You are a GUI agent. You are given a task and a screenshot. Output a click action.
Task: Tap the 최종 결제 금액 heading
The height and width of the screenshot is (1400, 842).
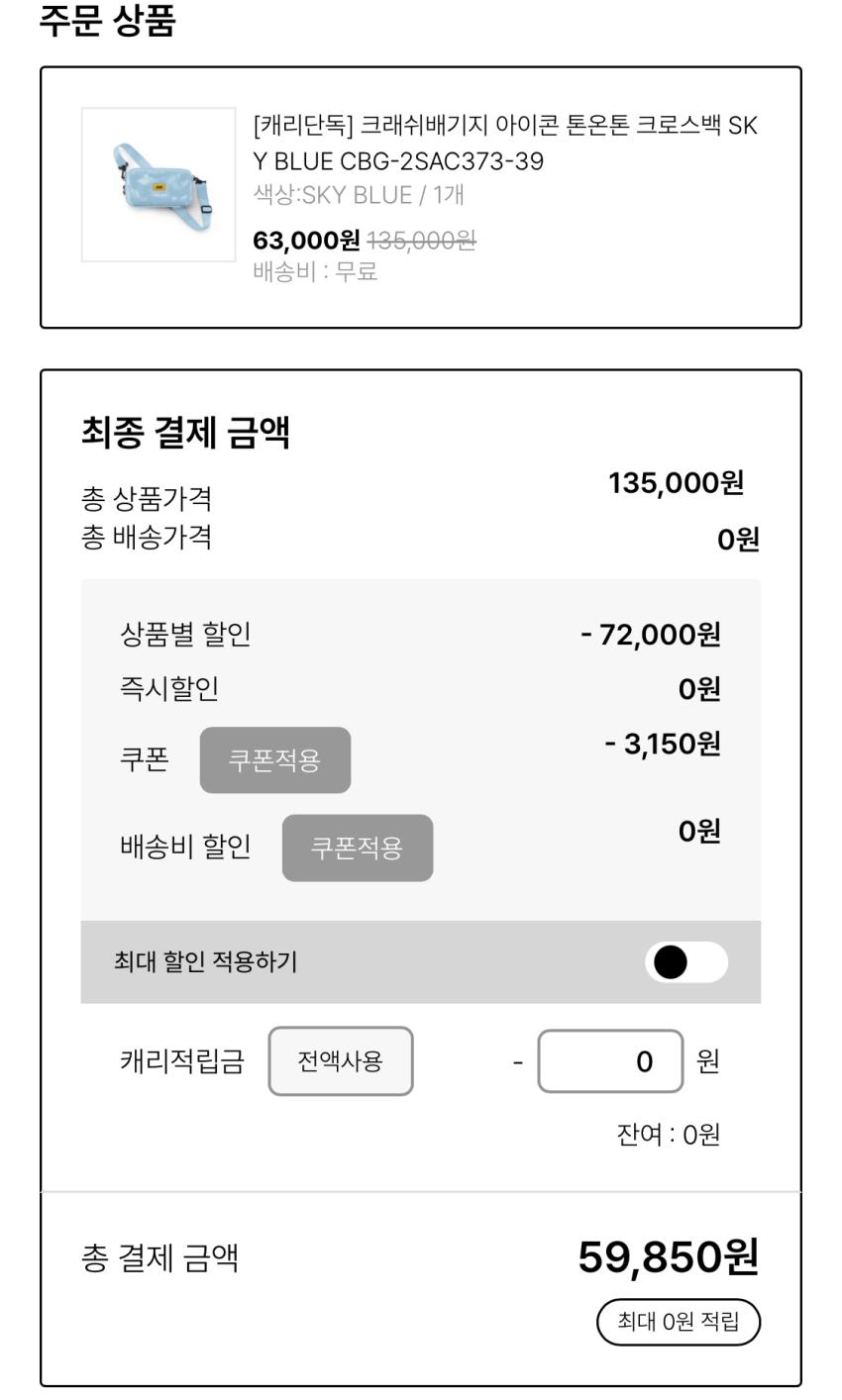tap(185, 433)
